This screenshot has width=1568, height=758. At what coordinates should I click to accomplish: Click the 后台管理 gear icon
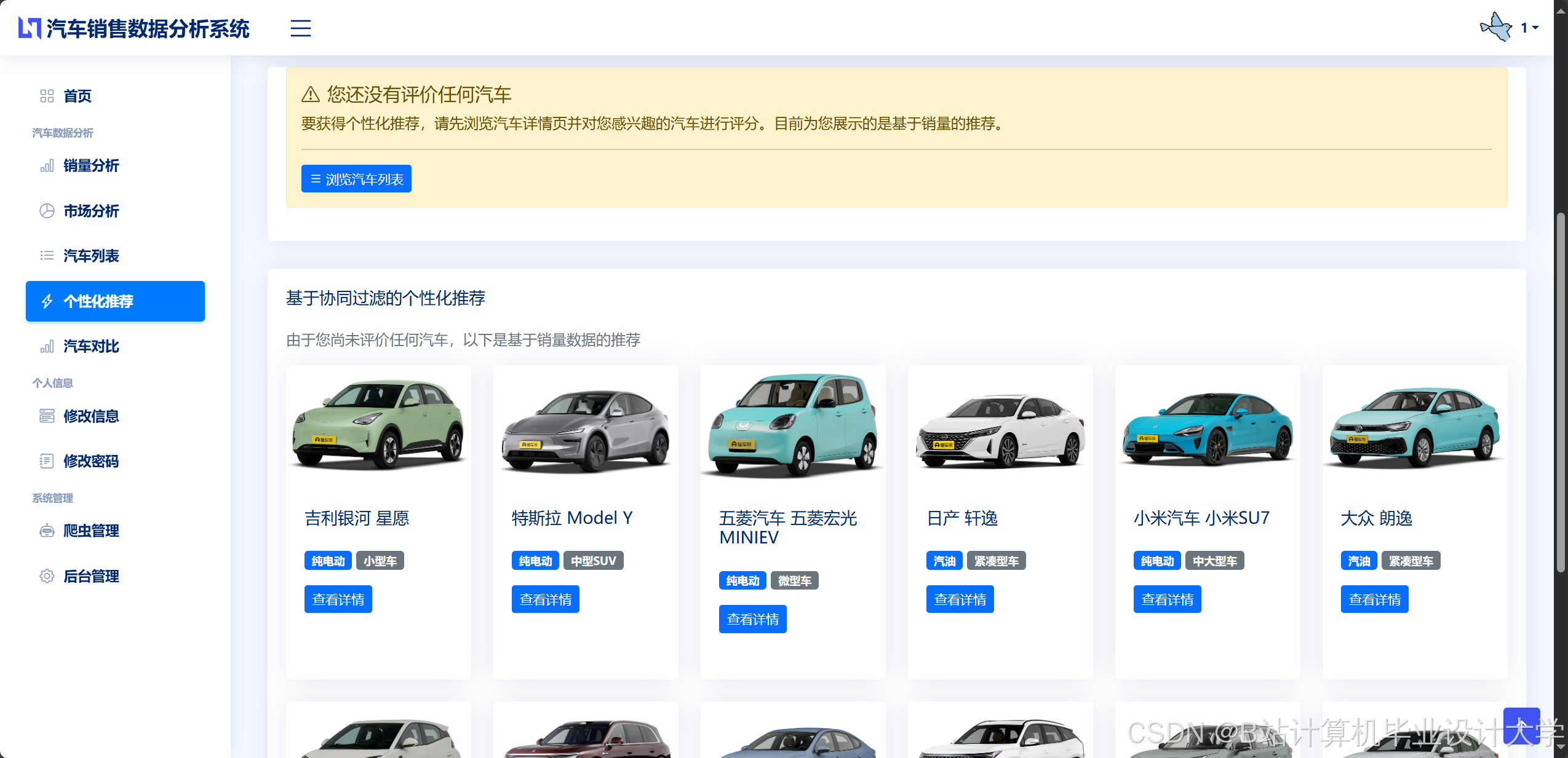click(x=47, y=576)
